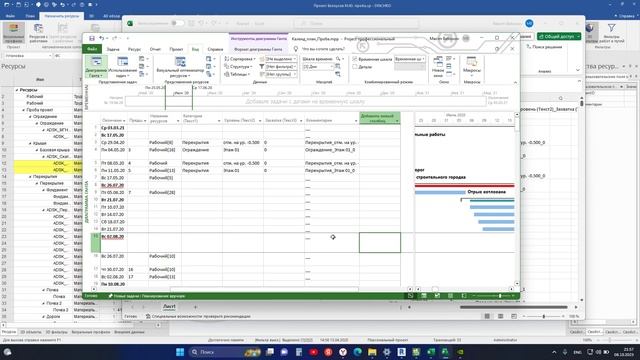Open the filter combo box showing No Filter
The image size is (640, 360).
(x=281, y=67)
